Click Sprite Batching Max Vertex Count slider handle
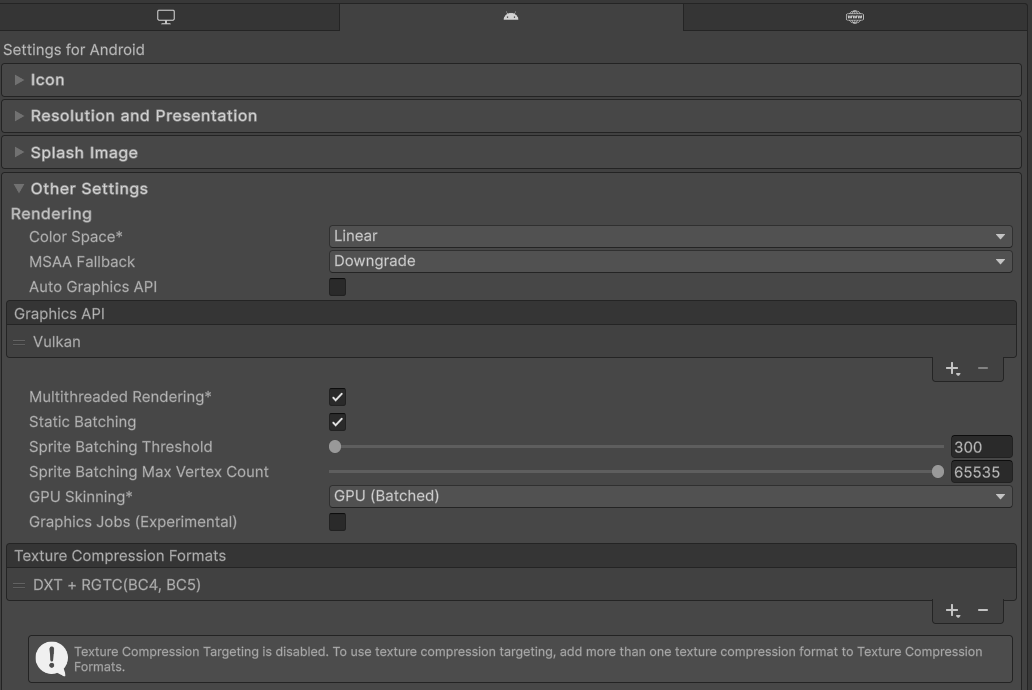 (938, 472)
